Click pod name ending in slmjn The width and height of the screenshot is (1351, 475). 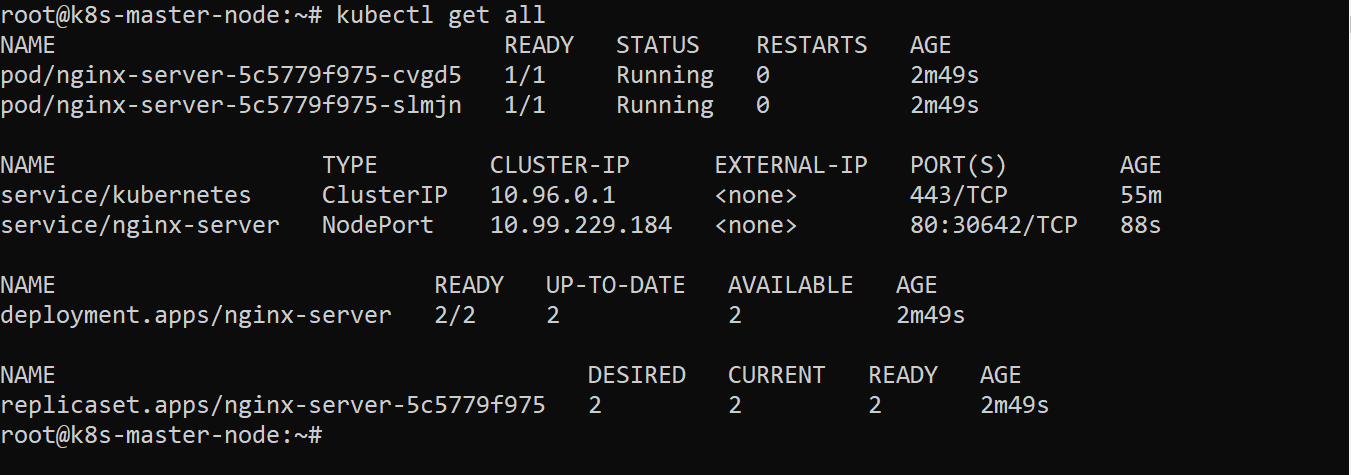pos(231,105)
